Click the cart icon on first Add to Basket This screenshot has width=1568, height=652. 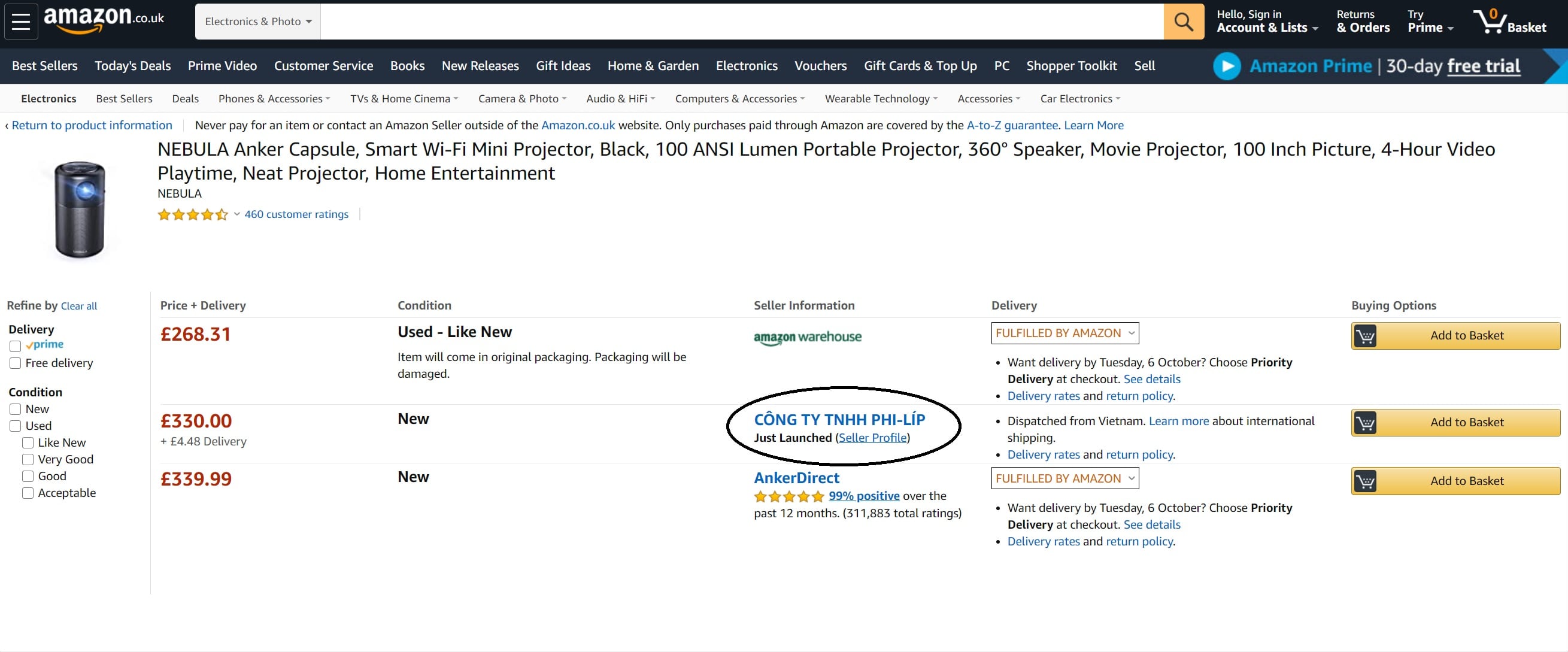point(1367,335)
